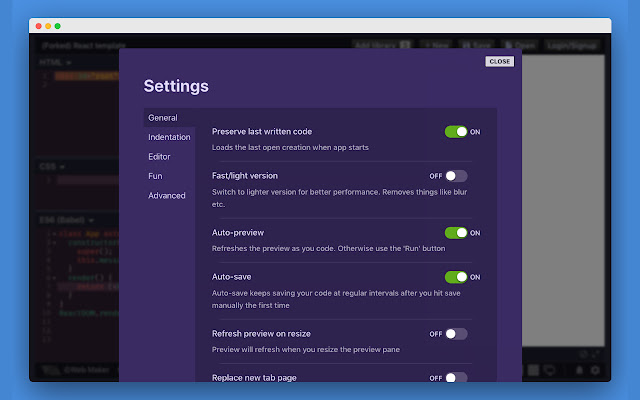This screenshot has height=400, width=640.
Task: Close the Settings dialog with CLOSE button
Action: 500,61
